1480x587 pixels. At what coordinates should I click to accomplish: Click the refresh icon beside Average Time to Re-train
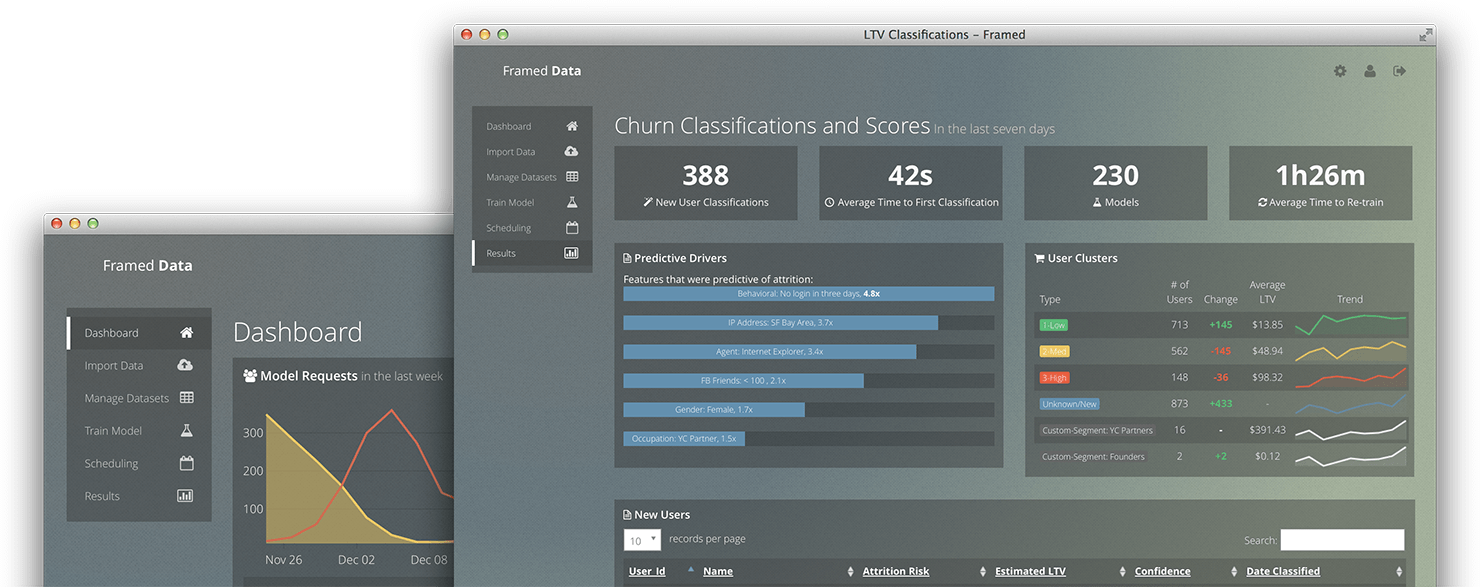pos(1263,202)
